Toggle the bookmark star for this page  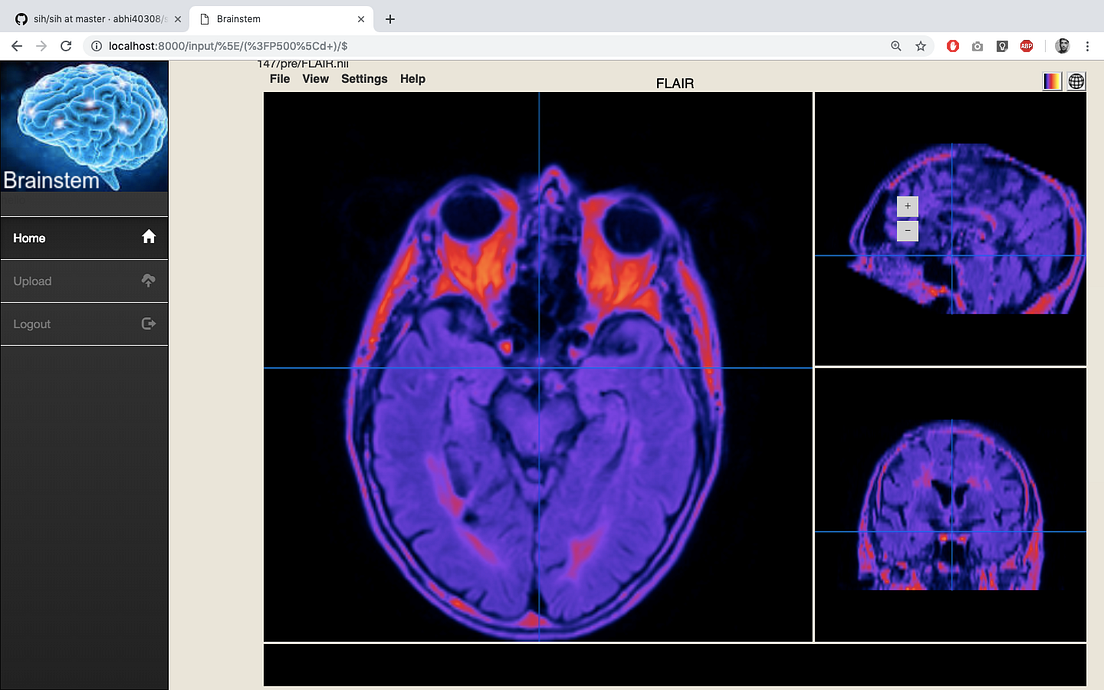tap(920, 45)
